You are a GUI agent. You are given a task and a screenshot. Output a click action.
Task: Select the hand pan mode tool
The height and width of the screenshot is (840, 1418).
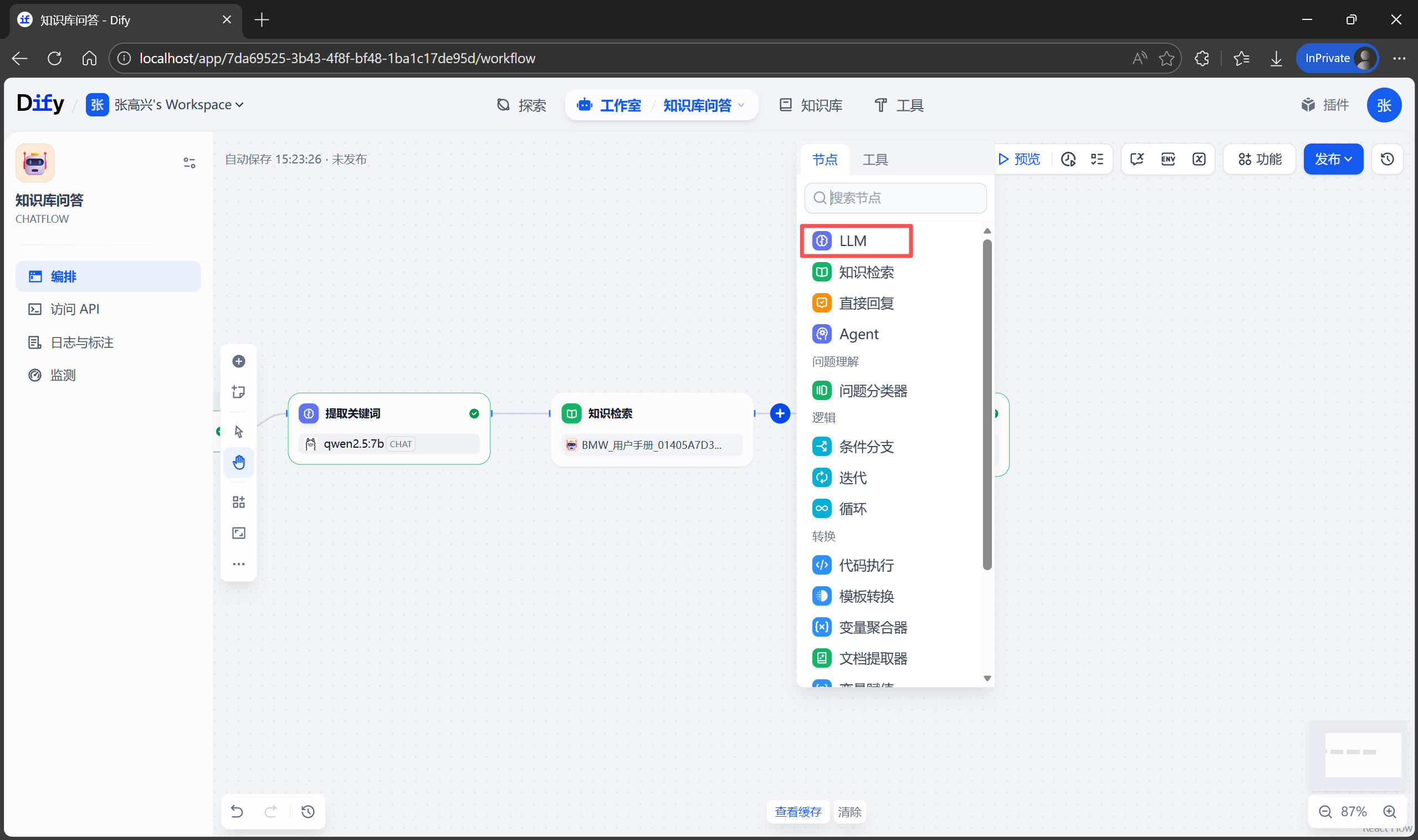[x=238, y=463]
